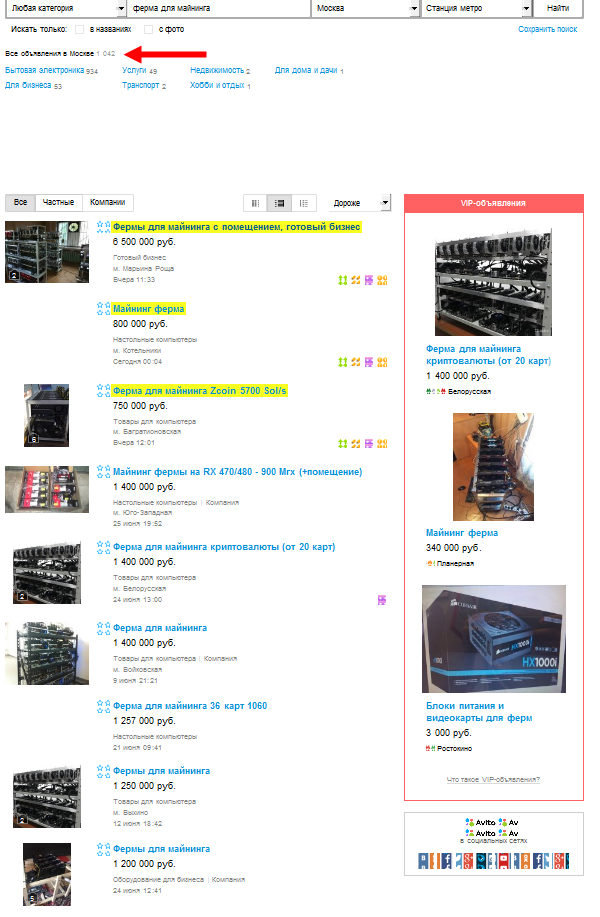The image size is (600, 917).
Task: Open the 'Любая категория' dropdown
Action: click(x=65, y=8)
